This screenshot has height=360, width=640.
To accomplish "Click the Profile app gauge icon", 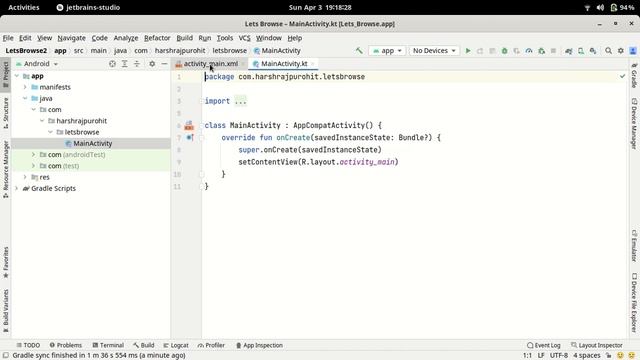I will [x=529, y=51].
